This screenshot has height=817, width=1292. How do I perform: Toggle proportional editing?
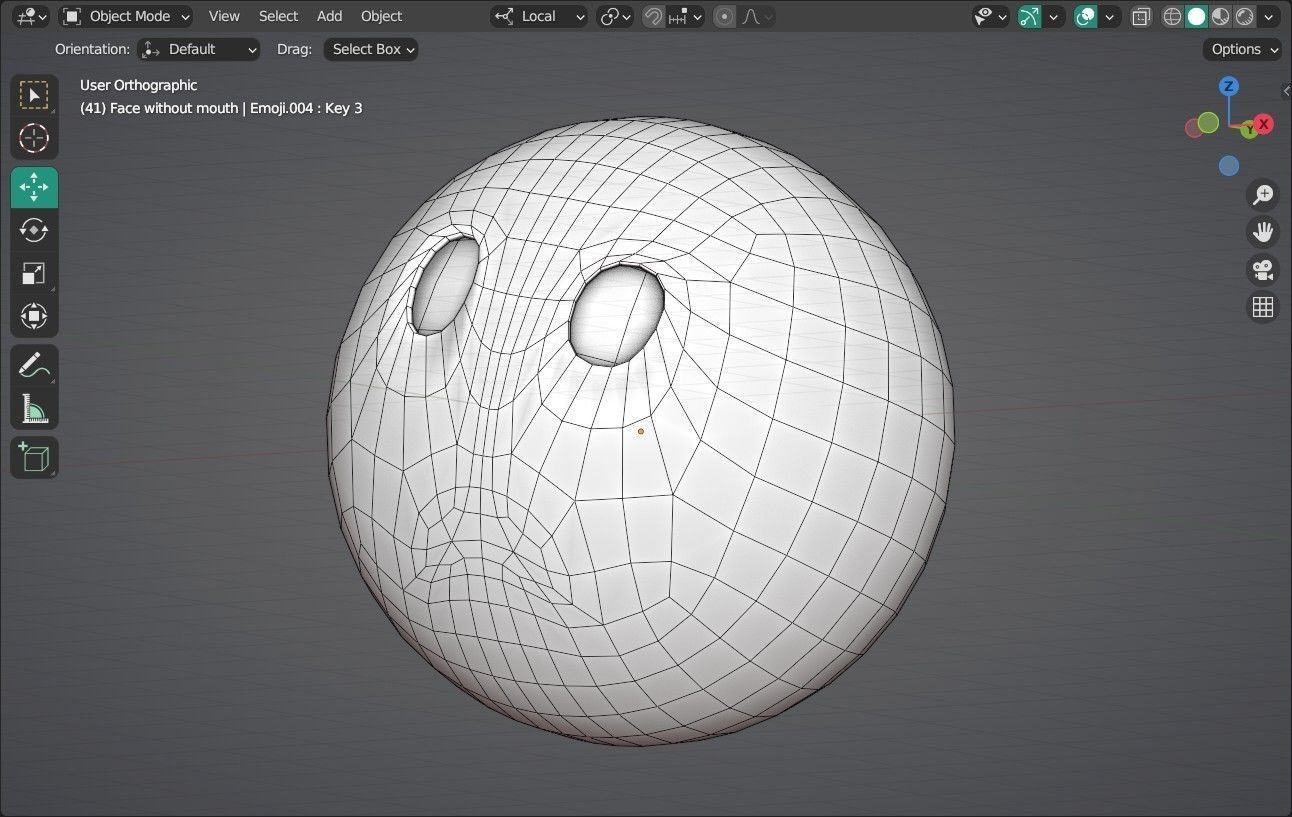tap(725, 16)
